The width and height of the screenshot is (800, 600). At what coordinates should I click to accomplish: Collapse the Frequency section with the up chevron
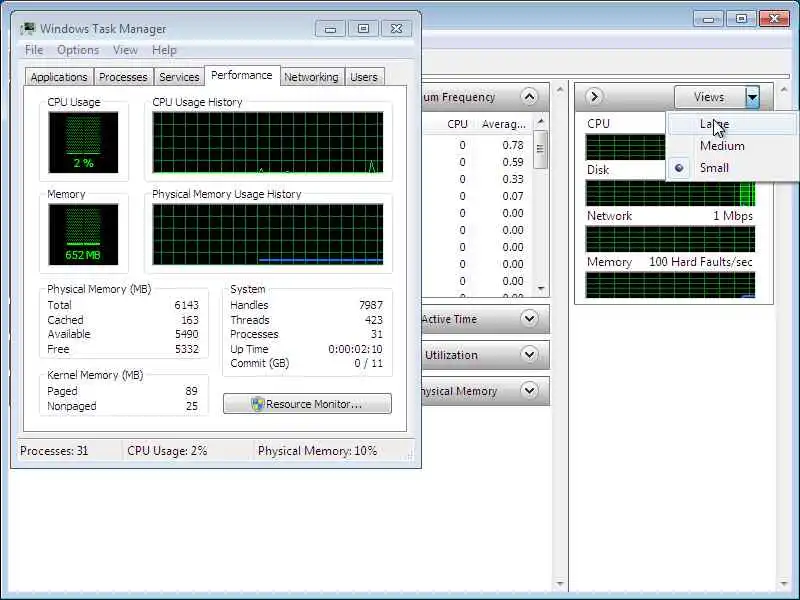pos(530,96)
